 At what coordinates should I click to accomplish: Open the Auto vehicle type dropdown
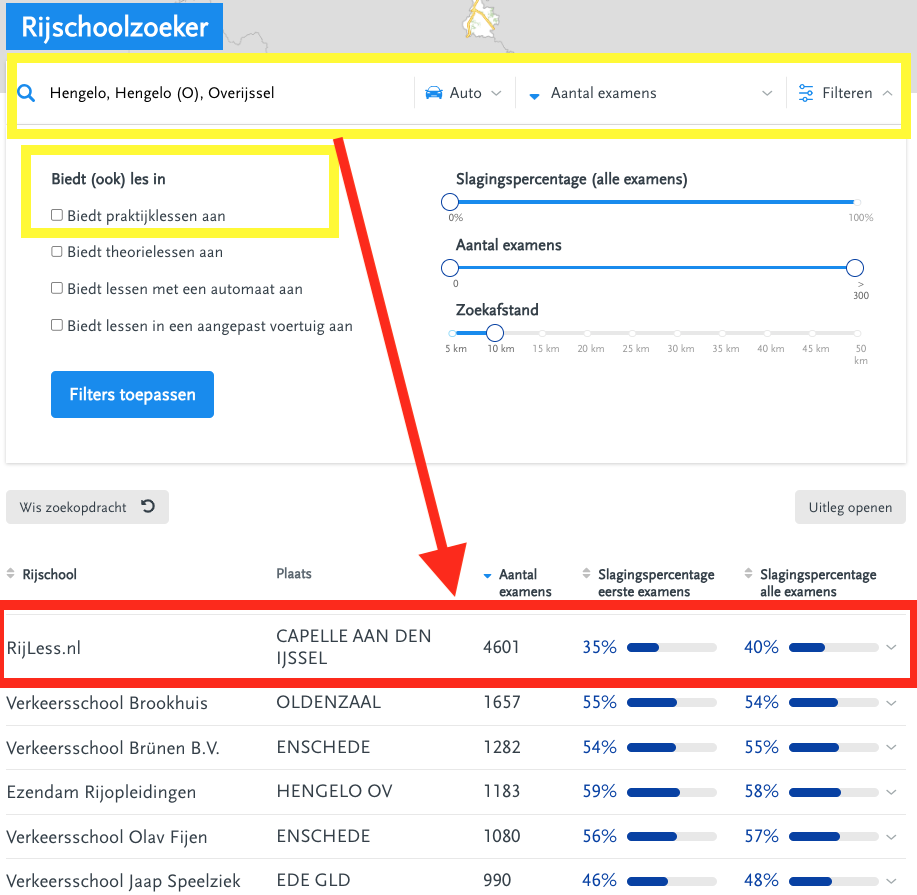pos(464,93)
